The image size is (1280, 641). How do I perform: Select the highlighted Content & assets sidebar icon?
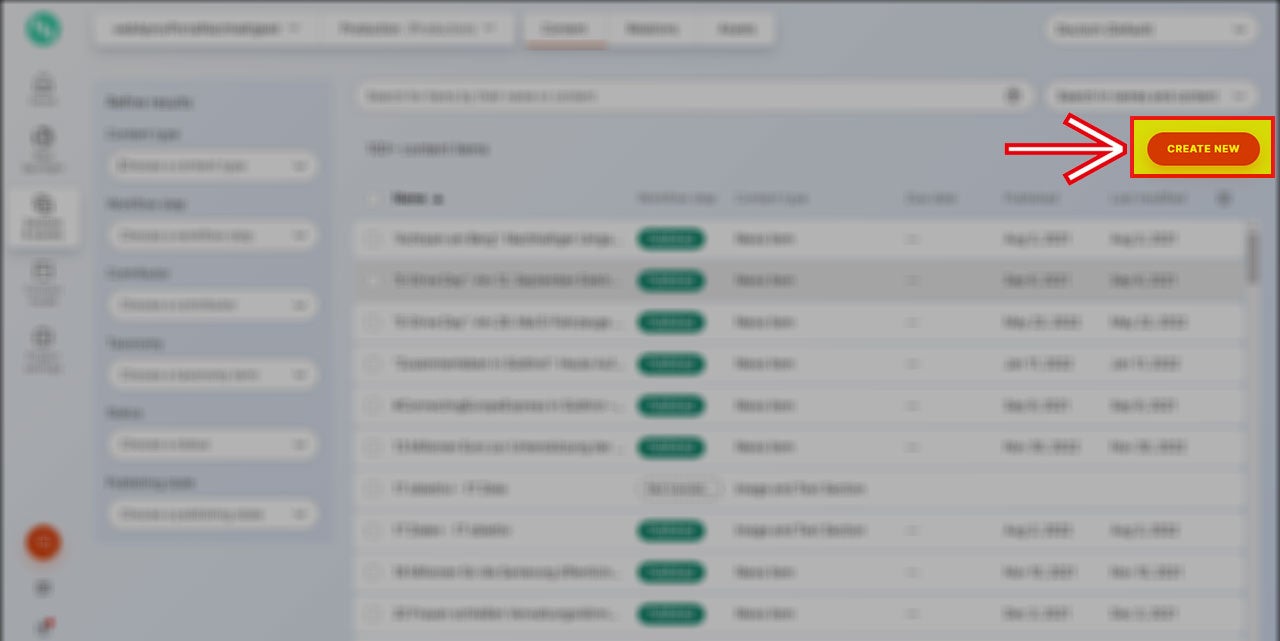coord(44,214)
